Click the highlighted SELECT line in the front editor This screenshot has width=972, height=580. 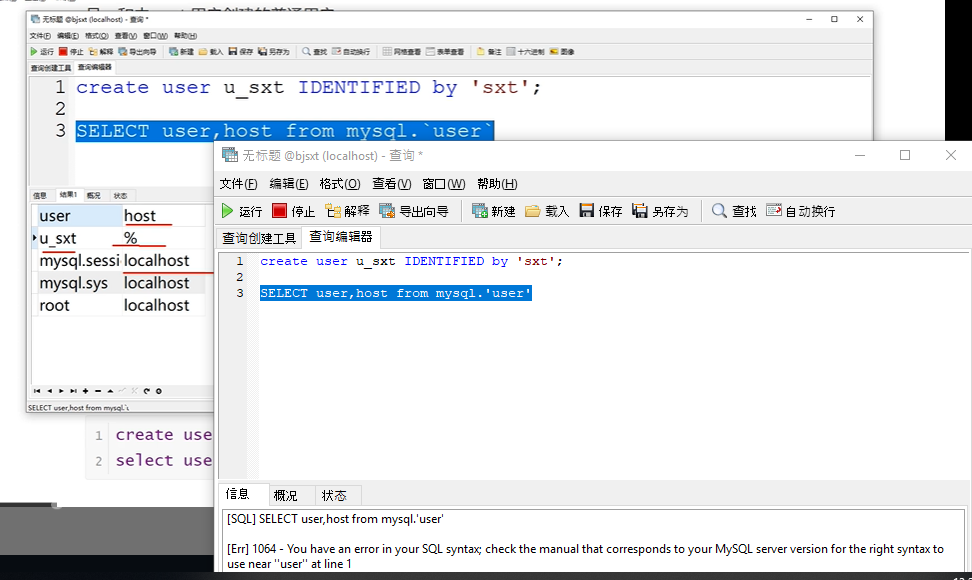click(395, 293)
